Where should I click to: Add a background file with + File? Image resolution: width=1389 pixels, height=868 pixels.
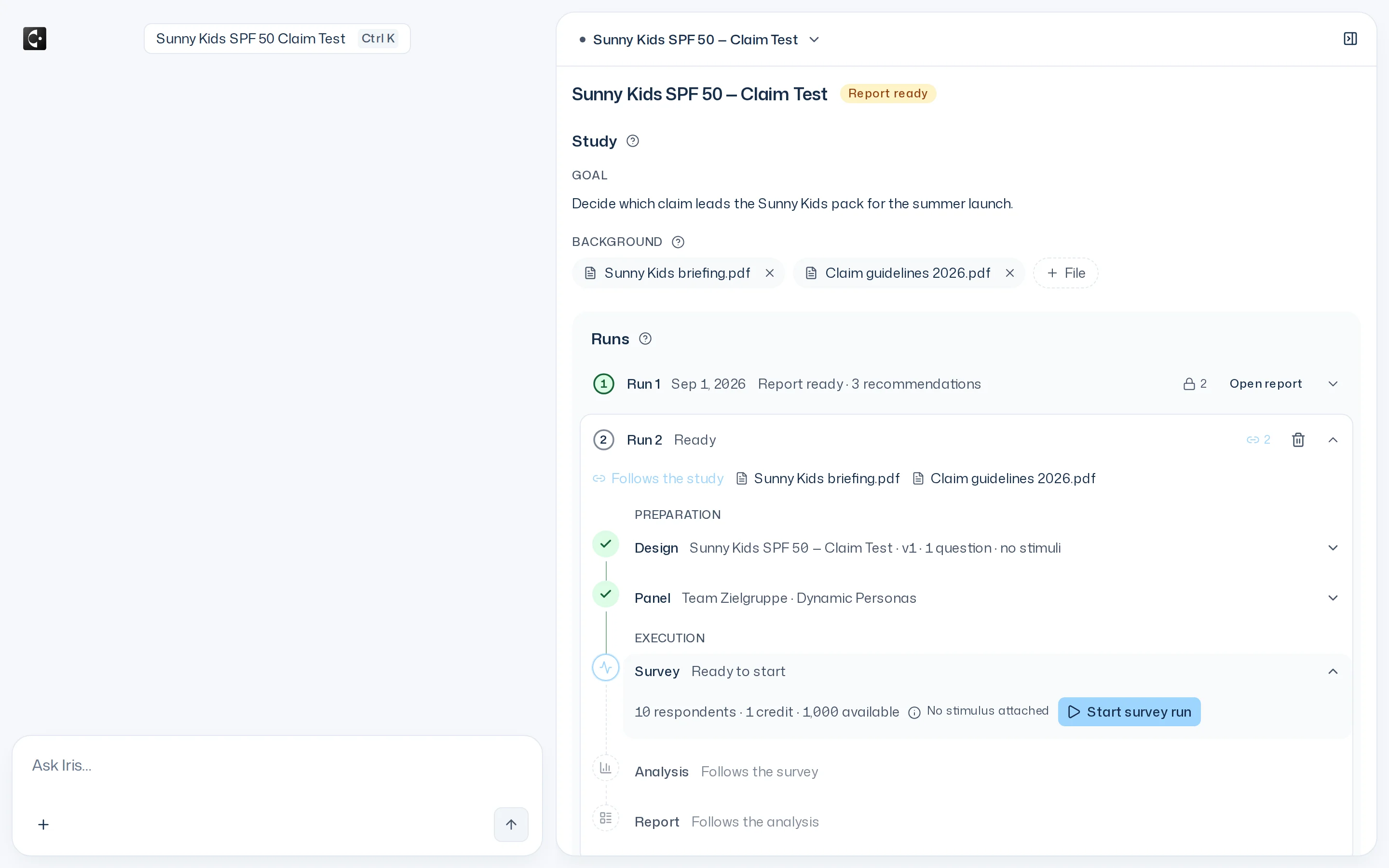(1066, 273)
